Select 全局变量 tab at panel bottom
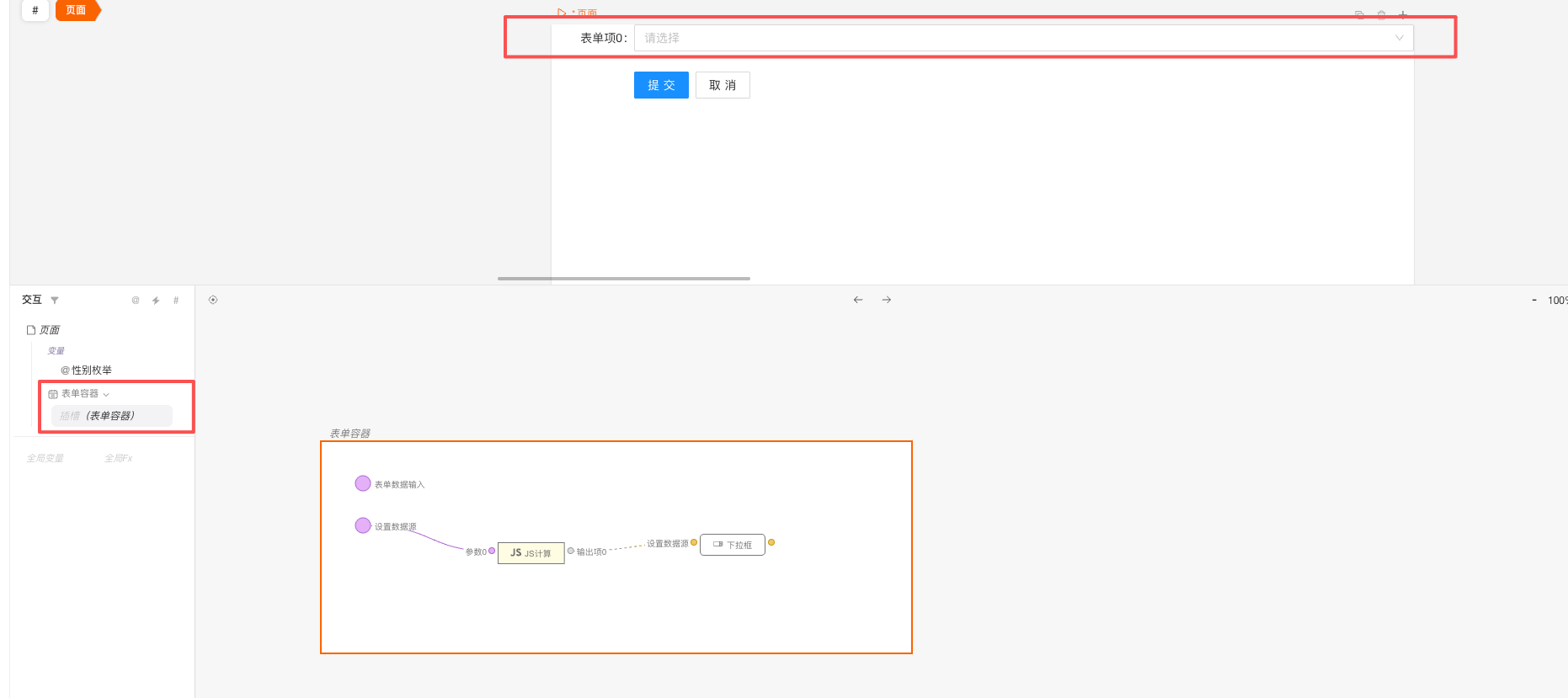Viewport: 1568px width, 698px height. click(x=45, y=458)
